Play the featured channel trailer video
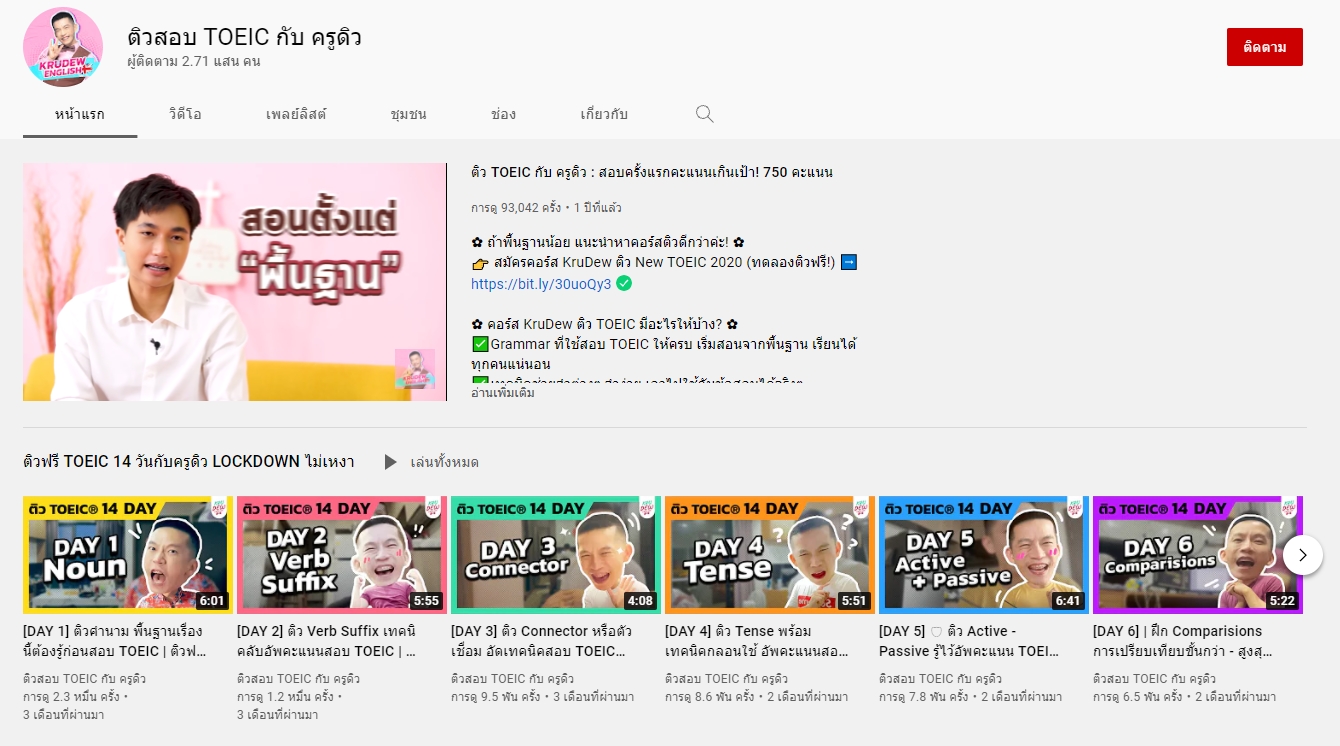This screenshot has height=746, width=1340. pyautogui.click(x=235, y=282)
